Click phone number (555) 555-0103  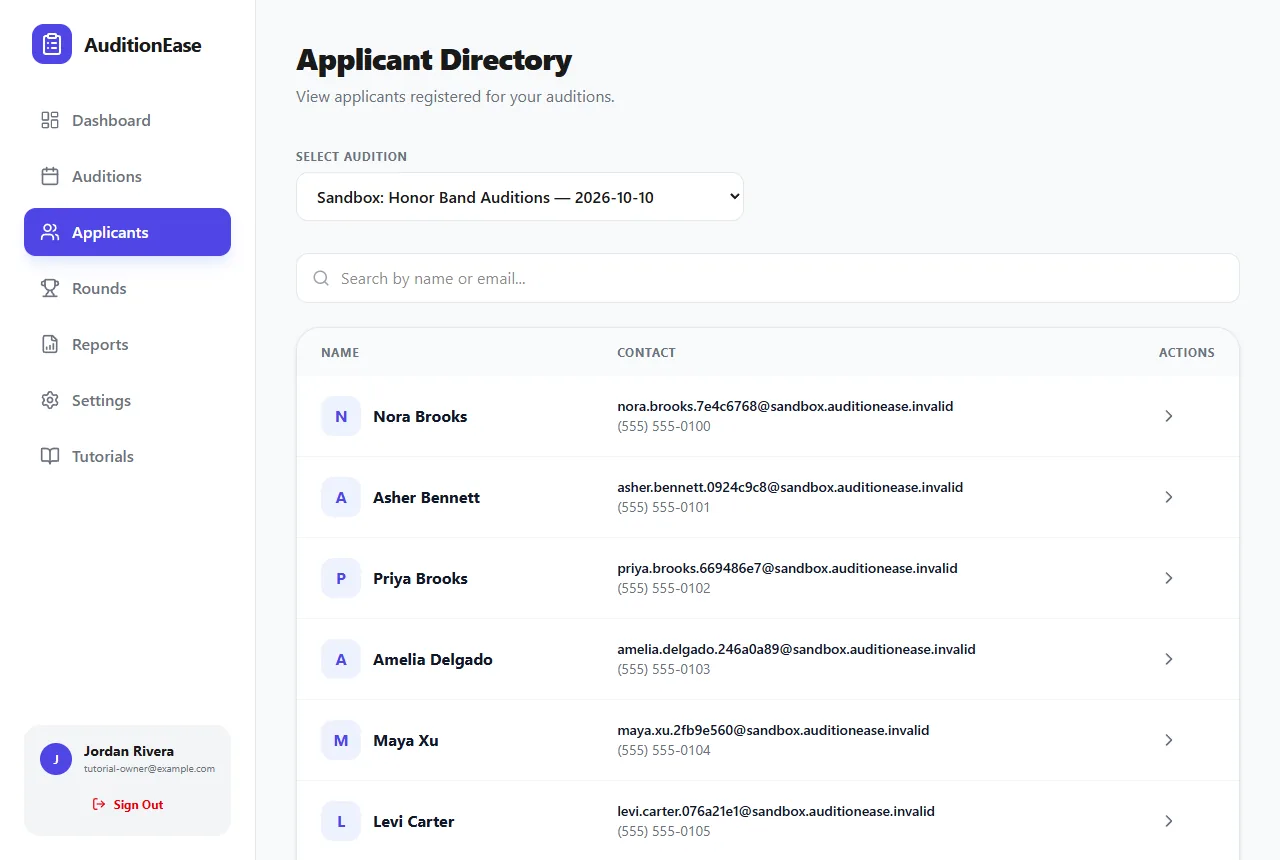pos(664,670)
